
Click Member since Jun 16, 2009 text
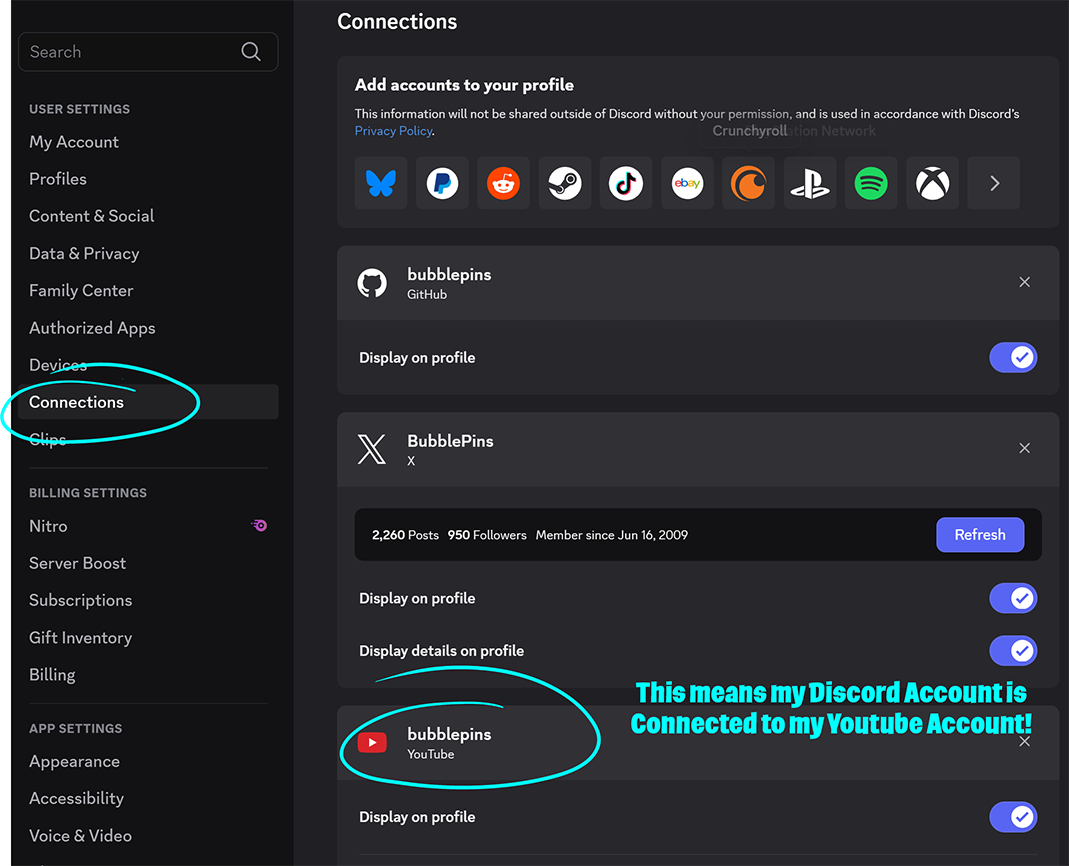612,535
